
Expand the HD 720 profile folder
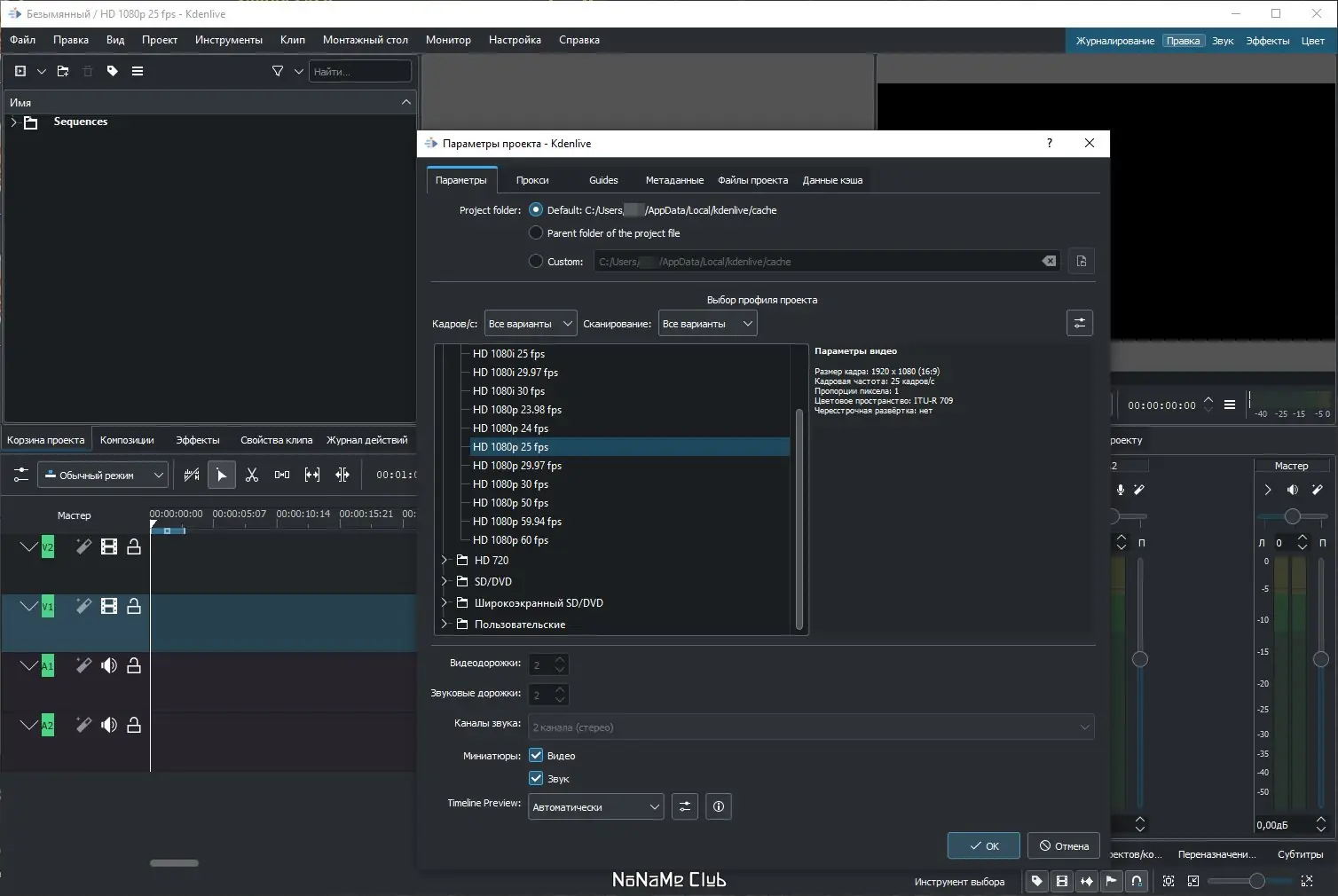tap(445, 561)
